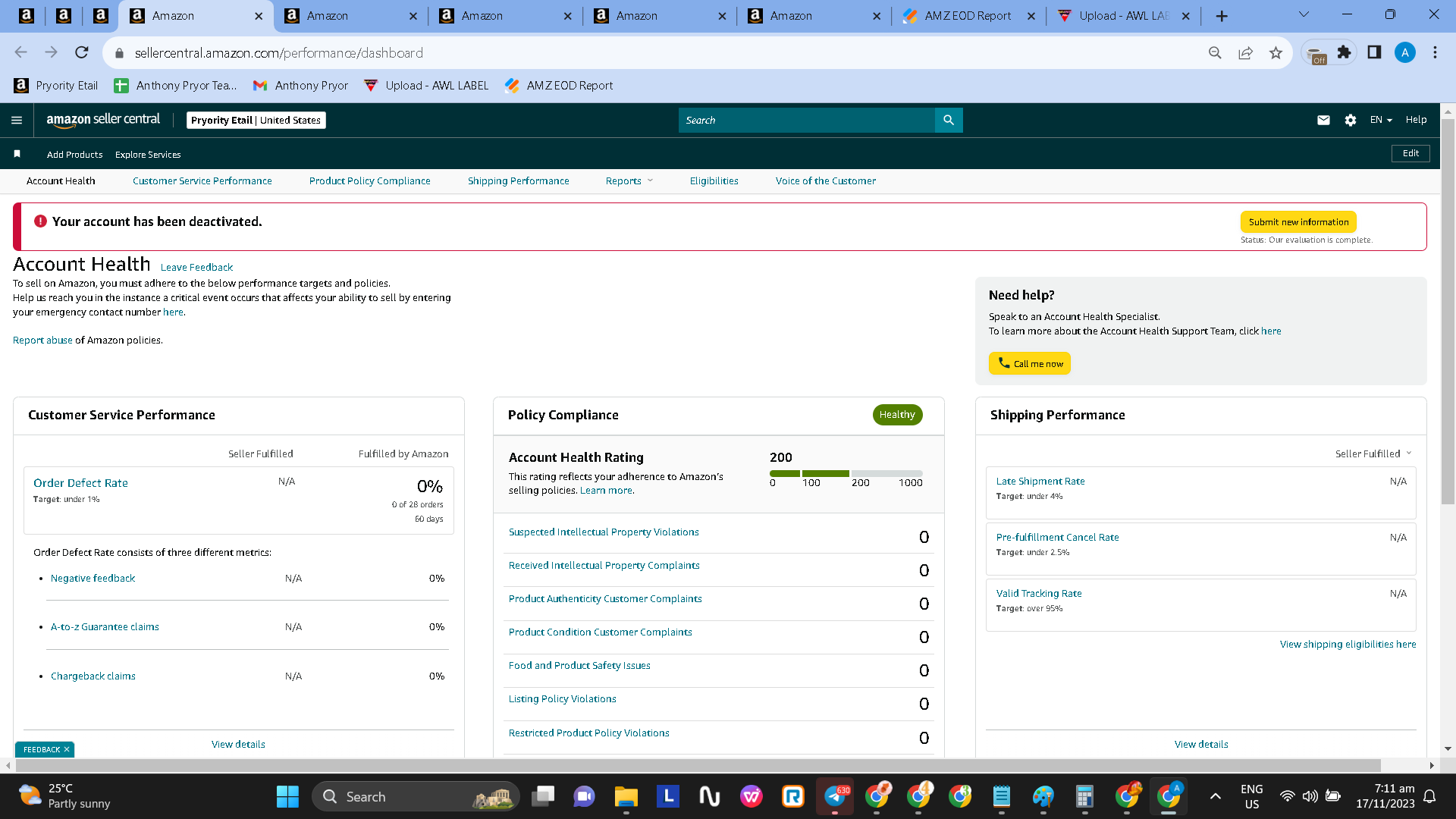Screen dimensions: 1456x819
Task: Switch to Shipping Performance tab
Action: (518, 180)
